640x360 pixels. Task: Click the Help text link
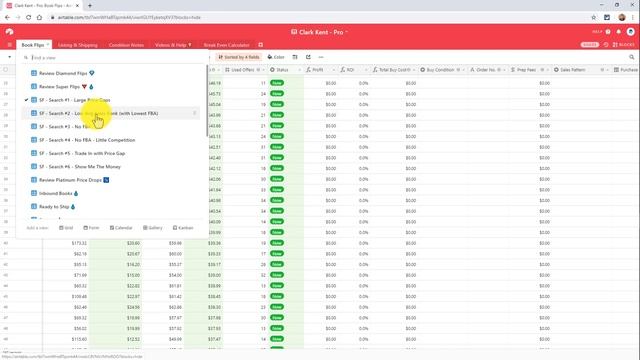pyautogui.click(x=597, y=32)
